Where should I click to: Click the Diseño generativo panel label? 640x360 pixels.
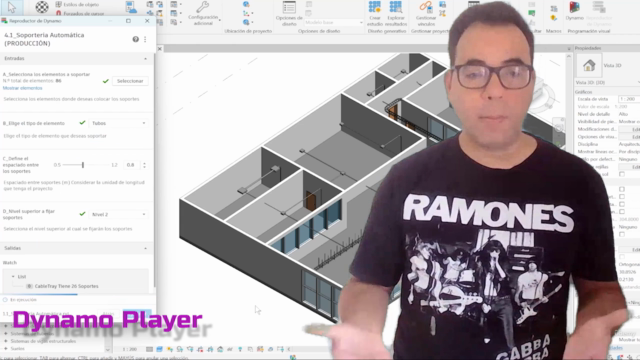(387, 31)
